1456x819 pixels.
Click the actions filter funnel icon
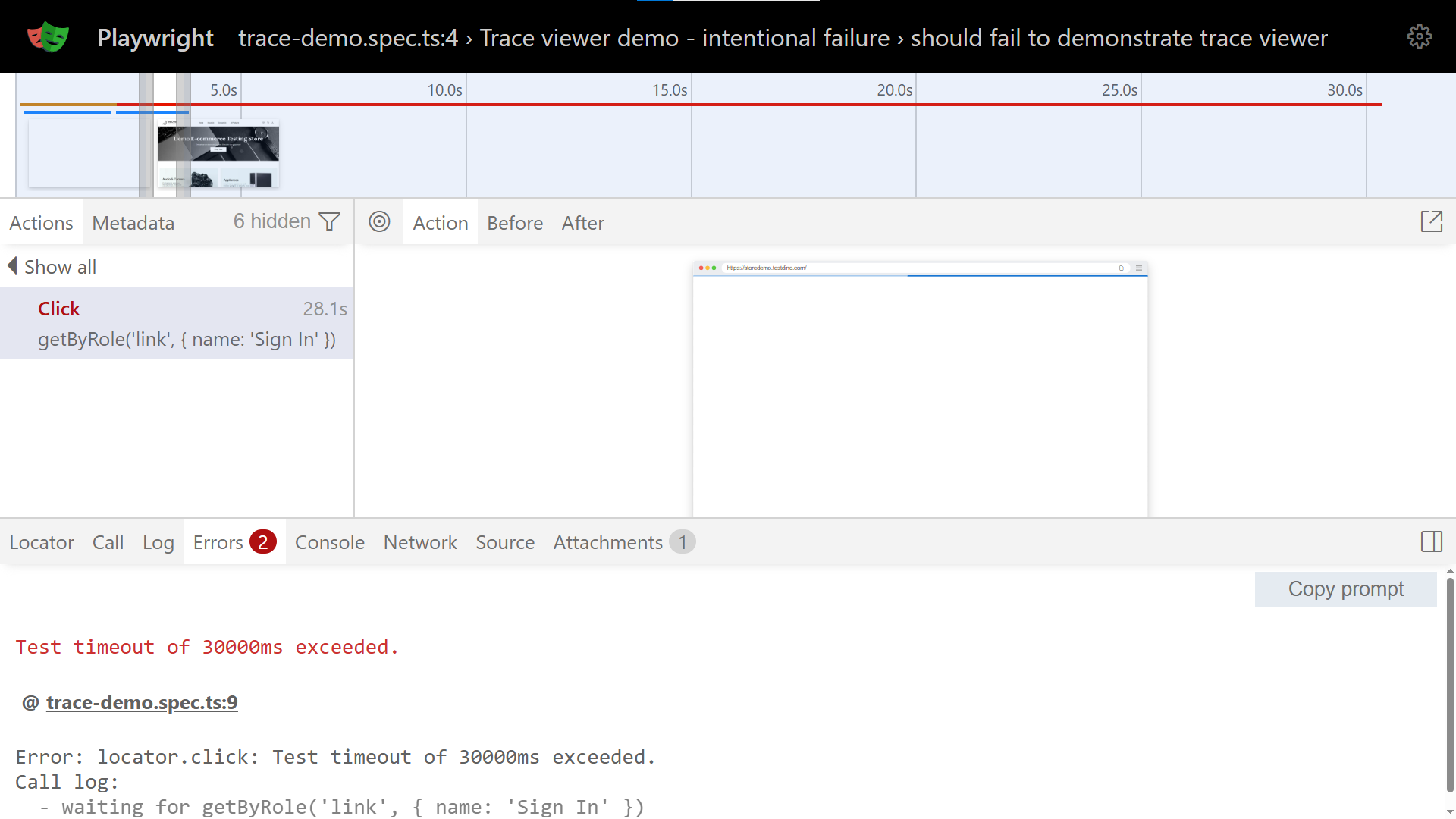[x=329, y=221]
